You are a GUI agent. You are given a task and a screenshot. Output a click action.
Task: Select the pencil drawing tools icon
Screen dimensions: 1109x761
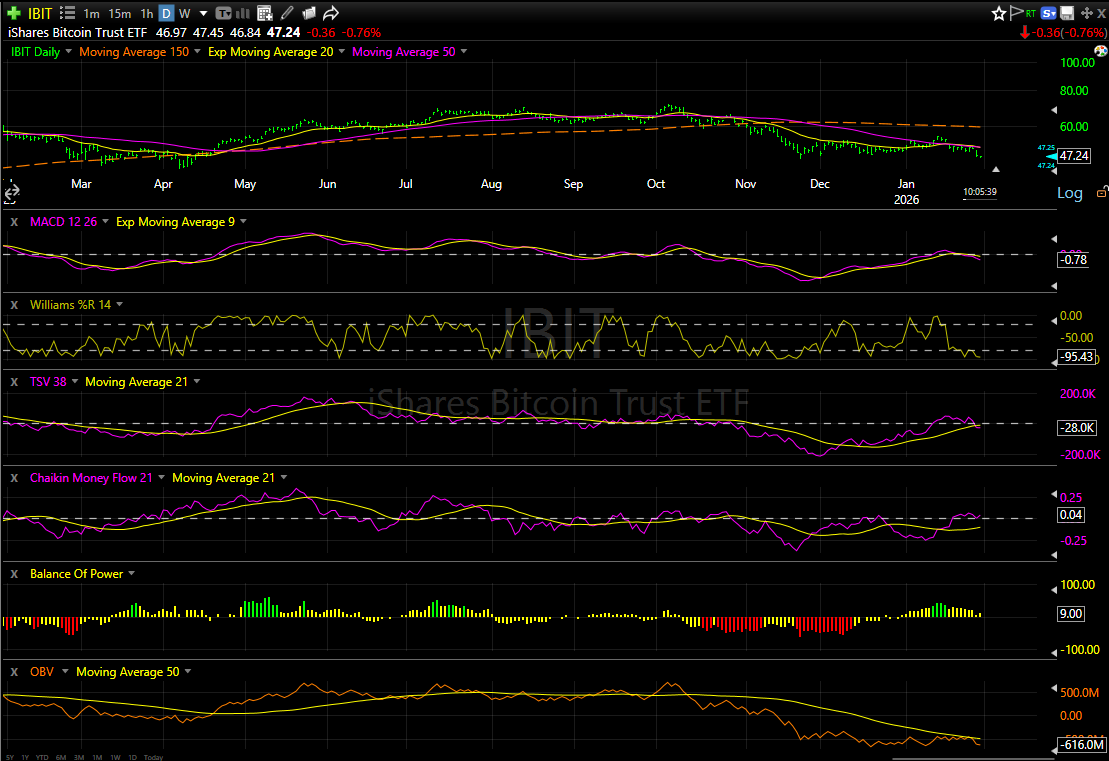[x=287, y=13]
